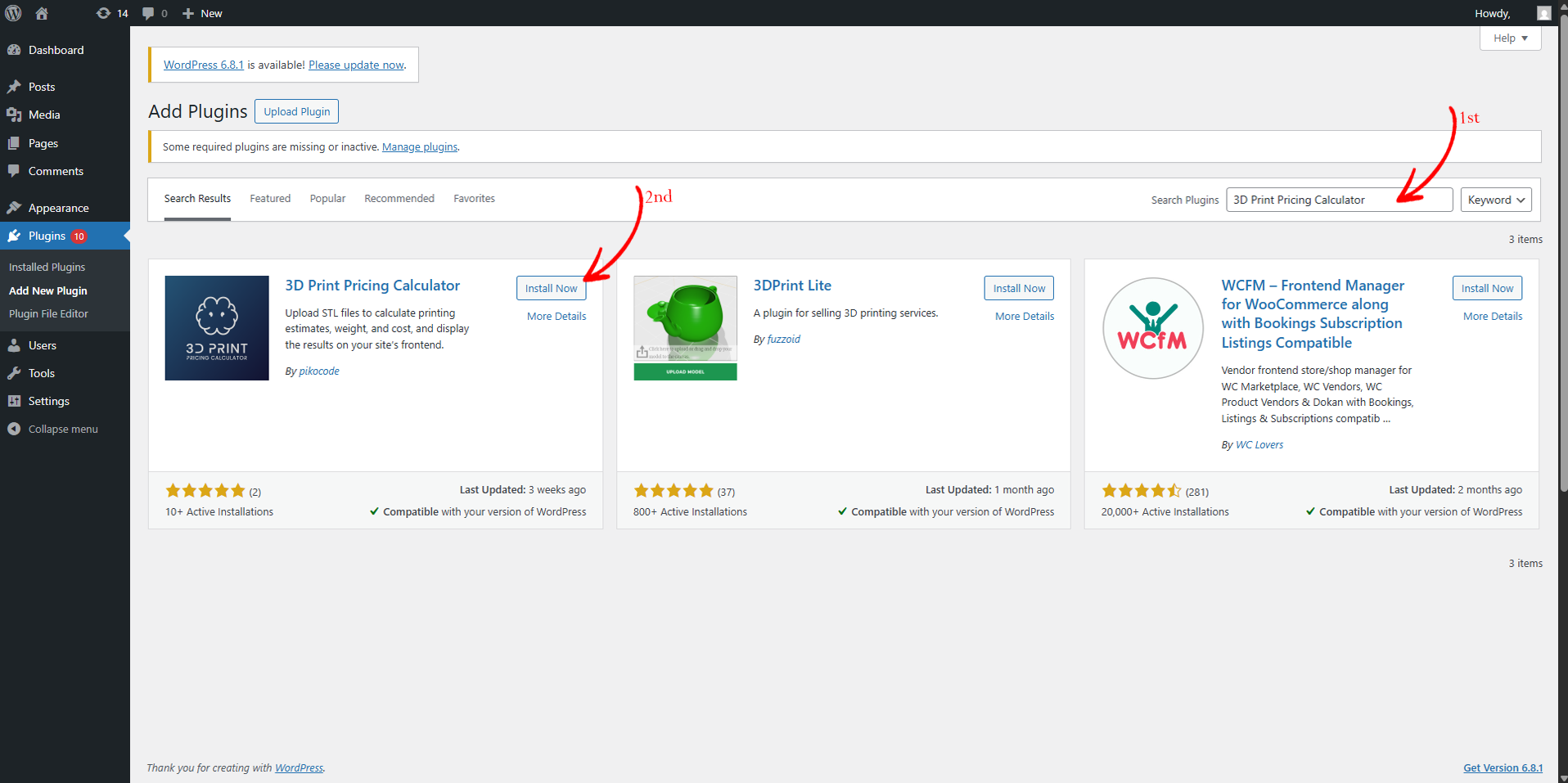This screenshot has width=1568, height=783.
Task: Open More Details for 3DPrint Lite
Action: coord(1025,316)
